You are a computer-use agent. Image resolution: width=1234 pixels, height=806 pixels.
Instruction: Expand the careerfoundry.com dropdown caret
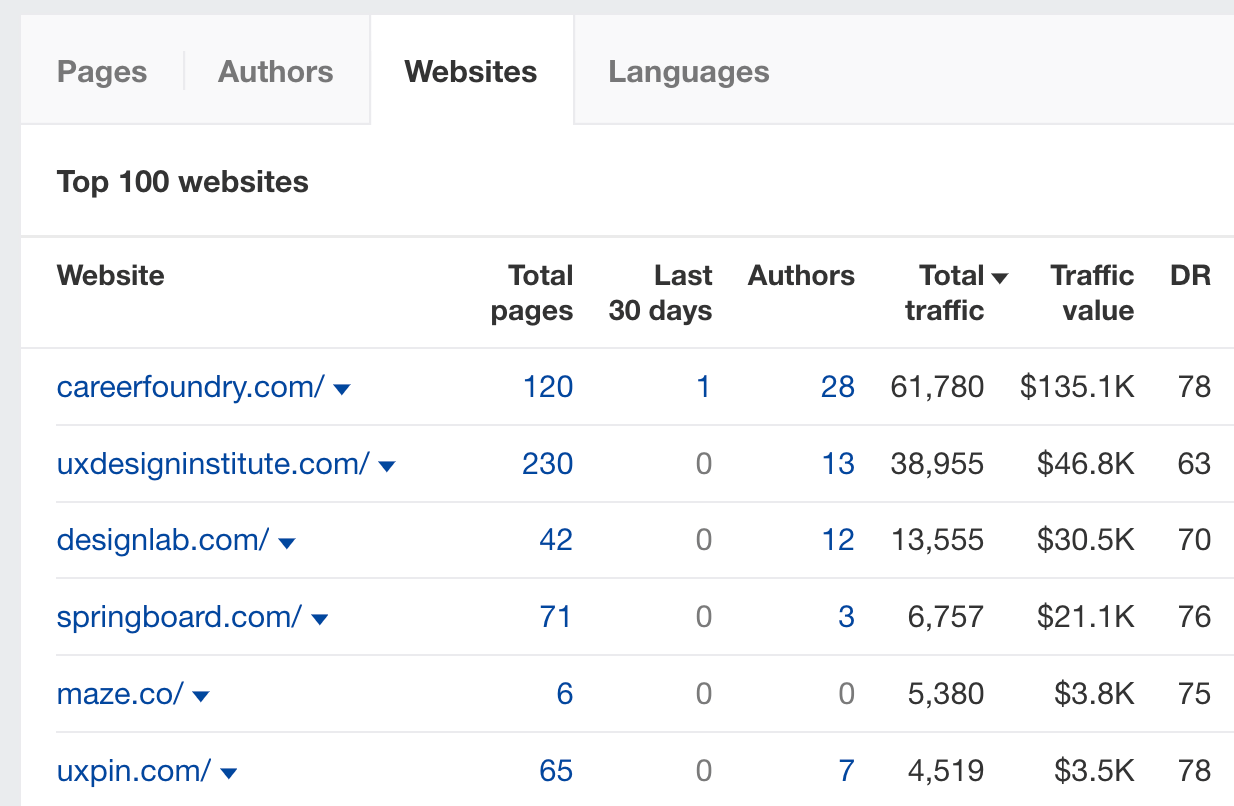342,390
